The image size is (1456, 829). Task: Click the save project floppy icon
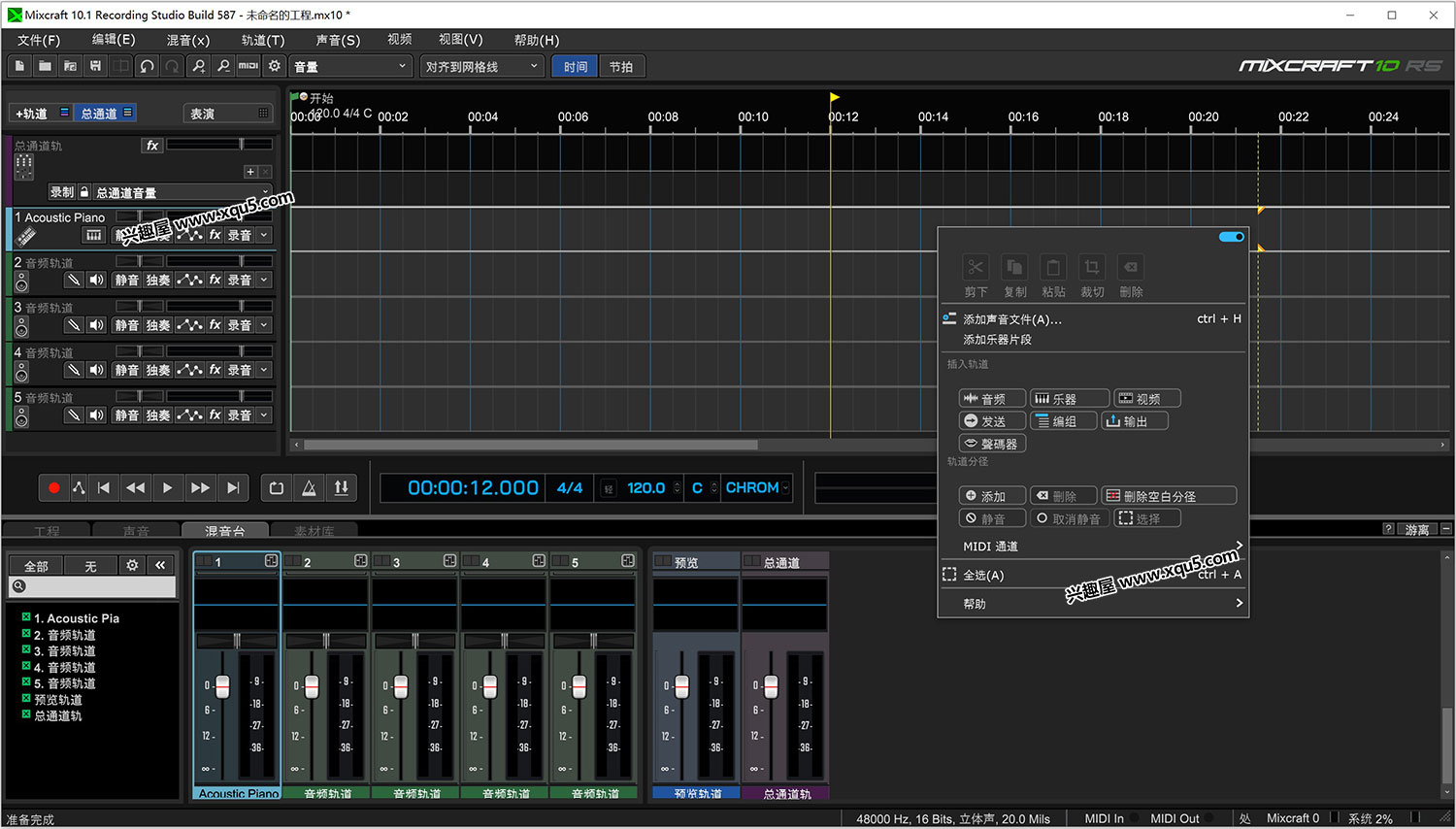(95, 66)
